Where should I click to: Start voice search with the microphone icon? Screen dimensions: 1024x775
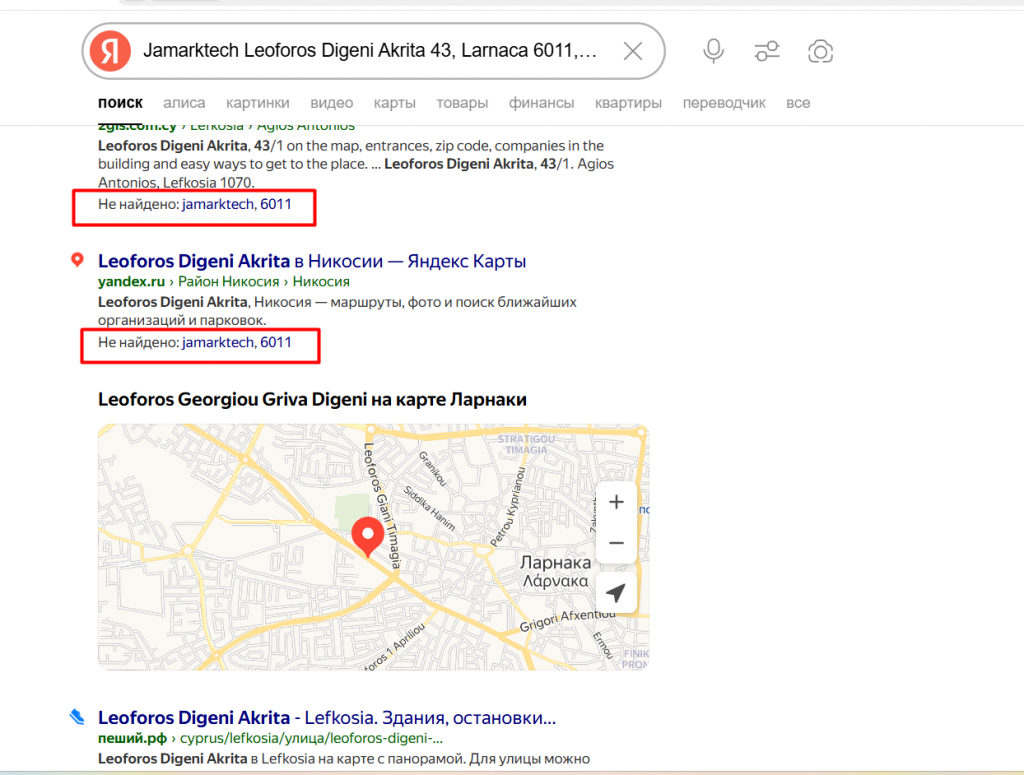713,51
